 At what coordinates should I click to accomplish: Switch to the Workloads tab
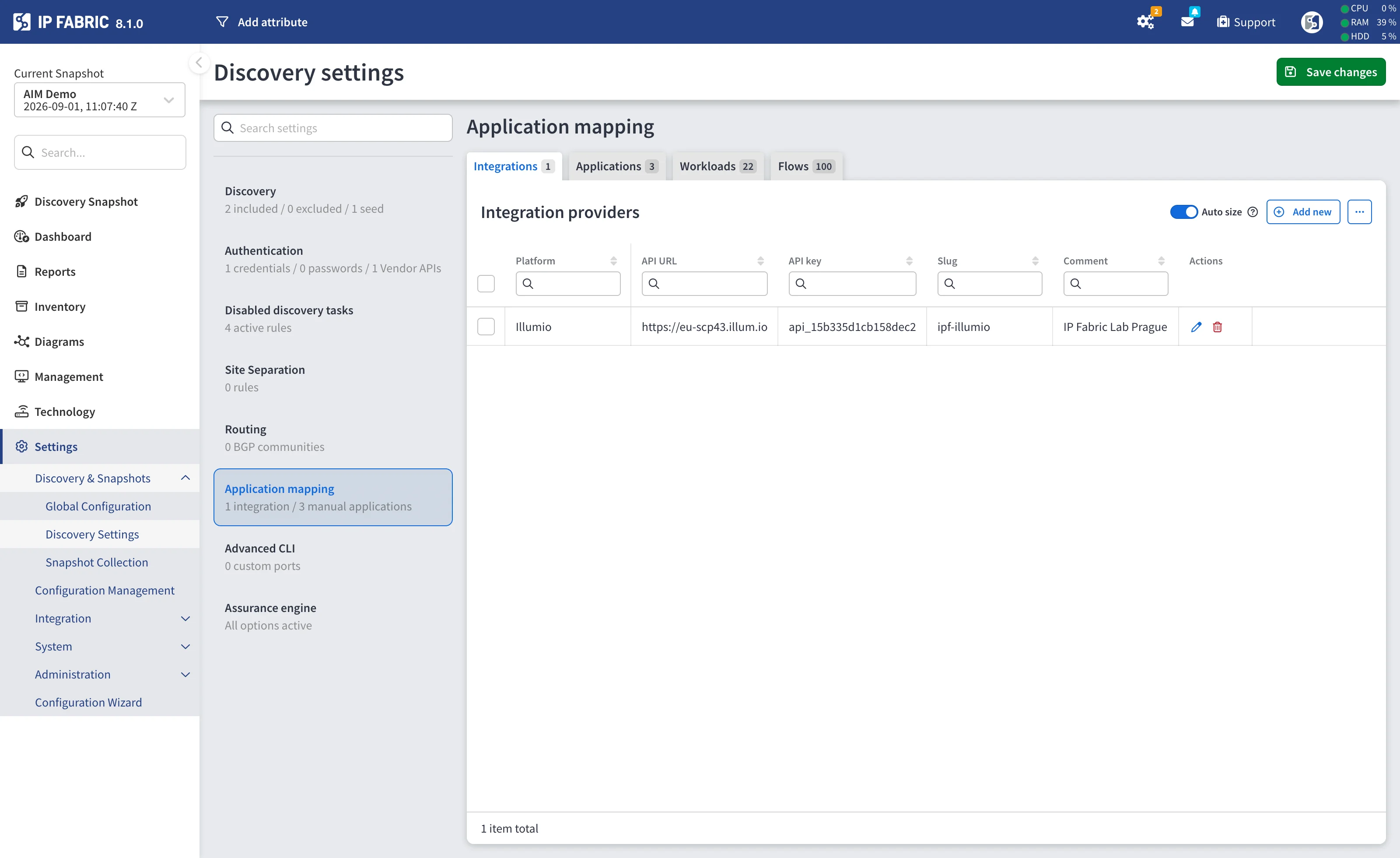(717, 166)
